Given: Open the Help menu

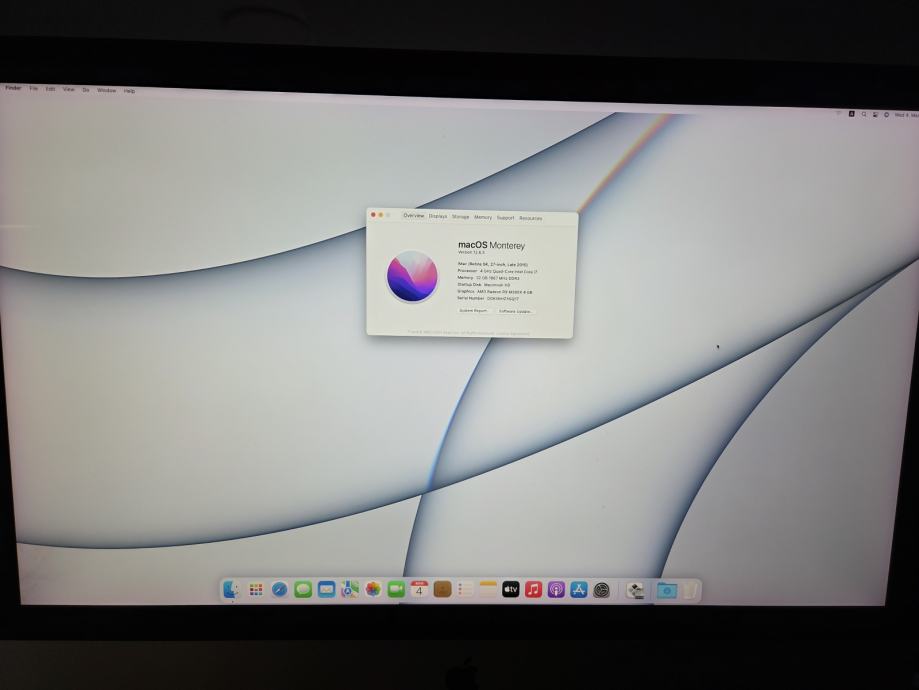Looking at the screenshot, I should coord(130,91).
